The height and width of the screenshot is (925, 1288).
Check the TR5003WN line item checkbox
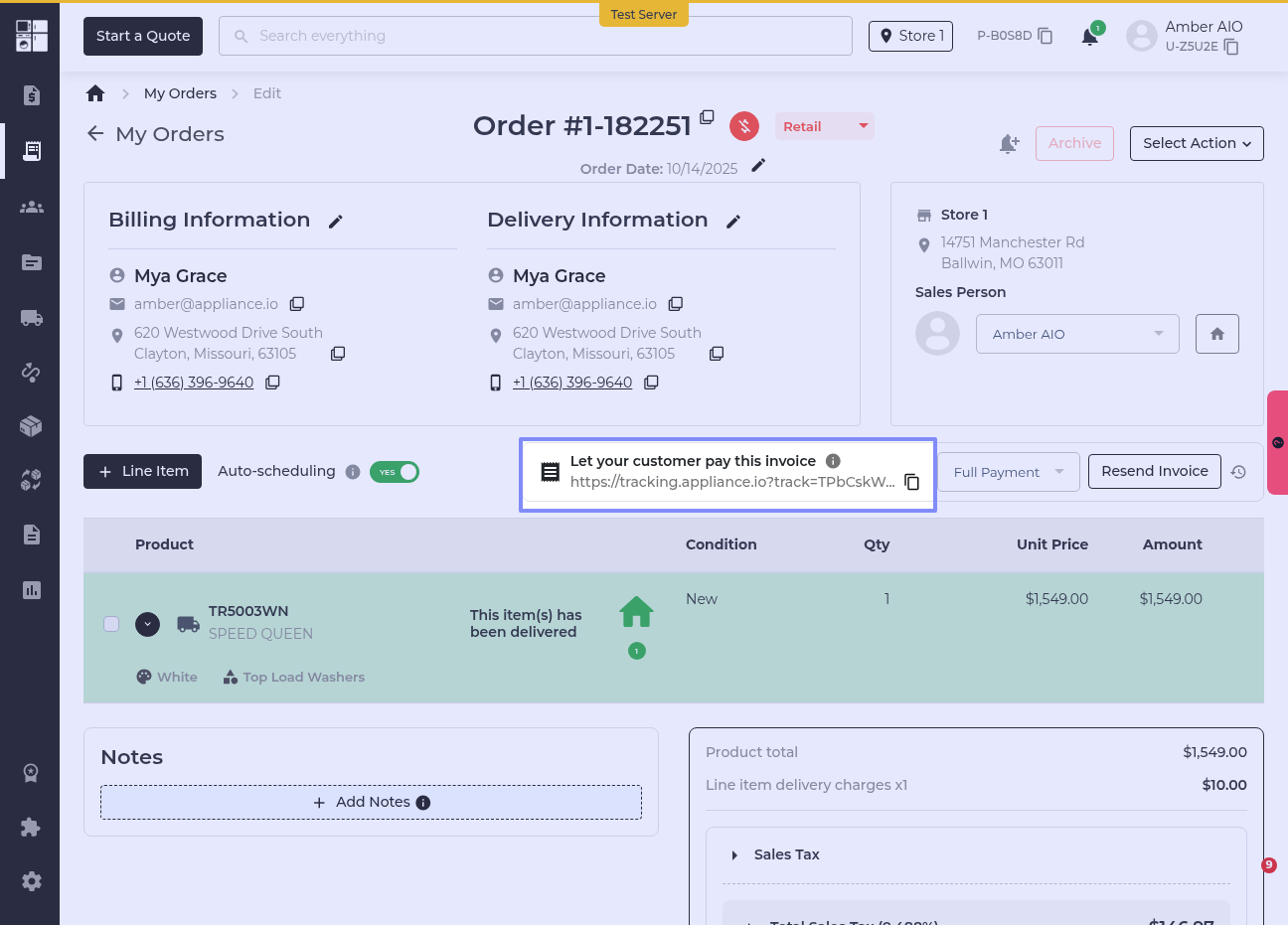(111, 624)
